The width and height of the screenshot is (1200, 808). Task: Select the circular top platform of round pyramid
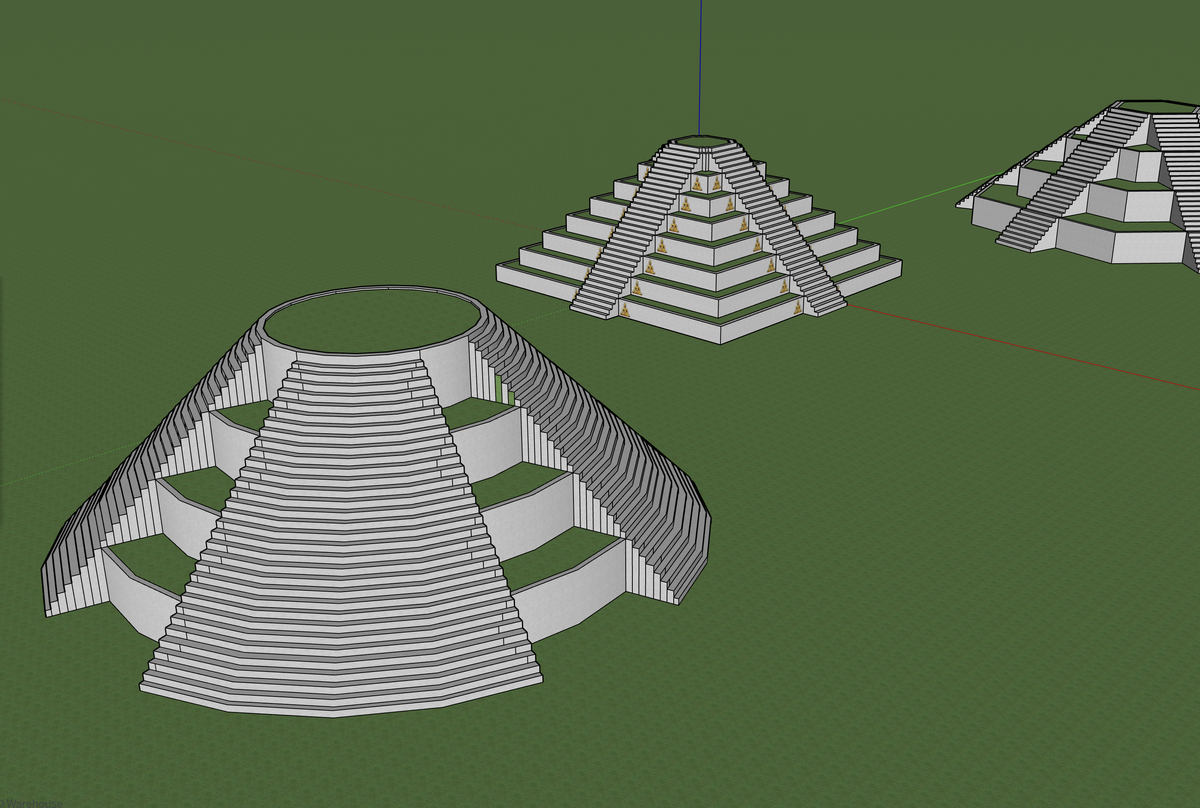point(365,320)
